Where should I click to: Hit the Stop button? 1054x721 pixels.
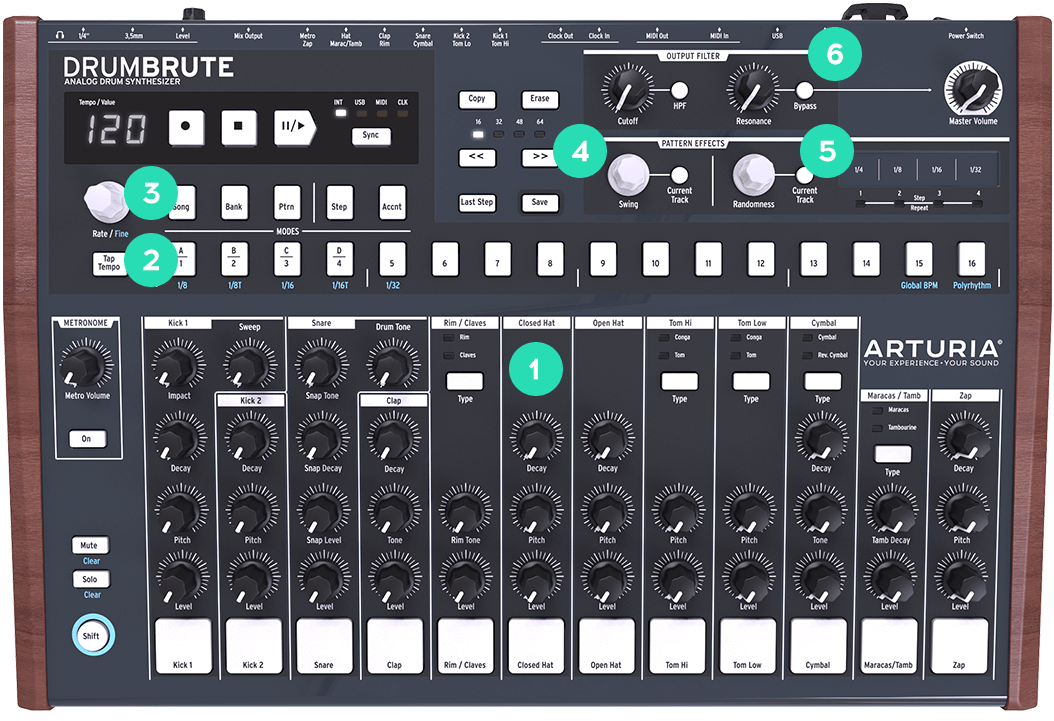pyautogui.click(x=239, y=128)
